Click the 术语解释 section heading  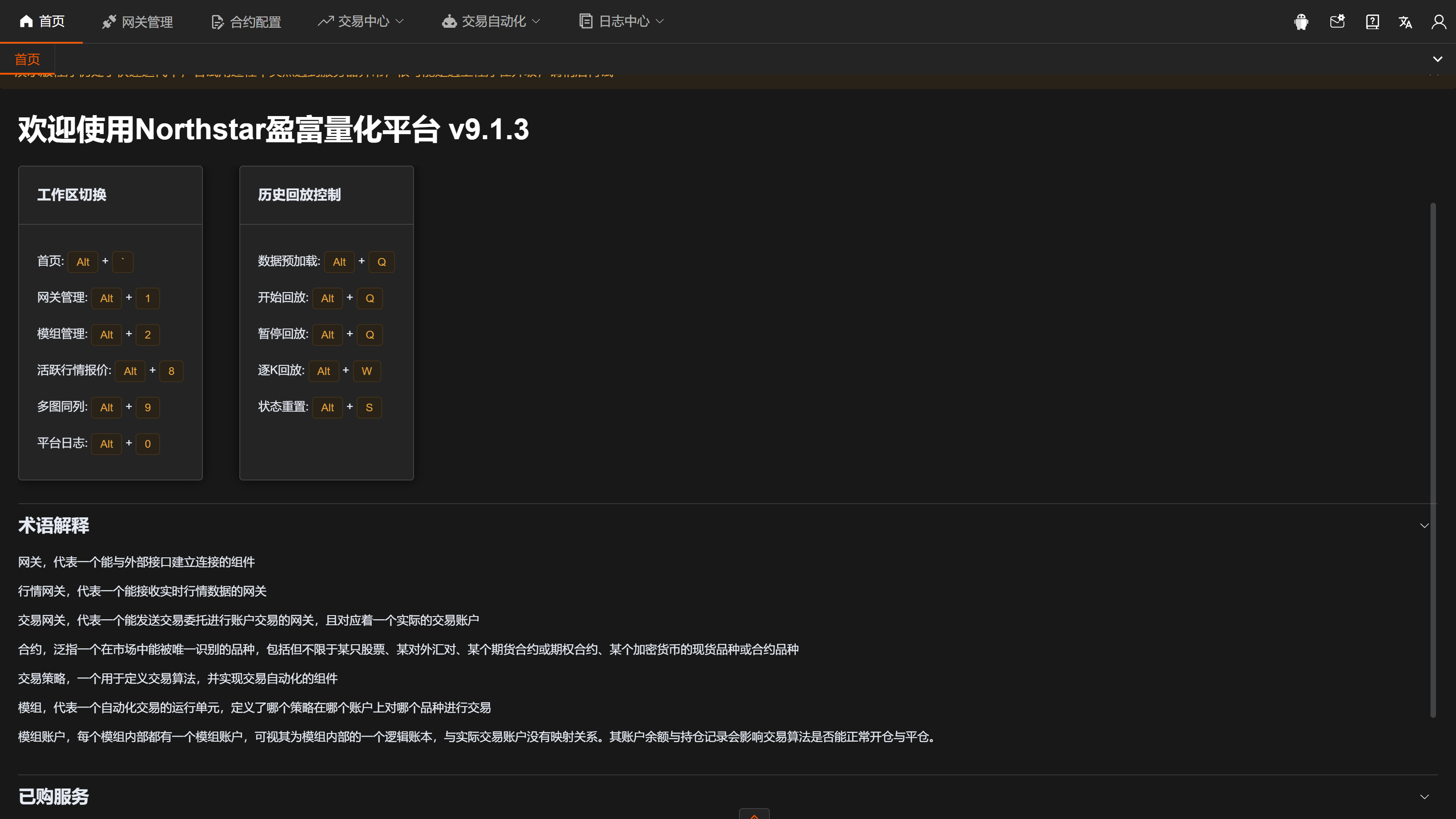click(x=54, y=526)
